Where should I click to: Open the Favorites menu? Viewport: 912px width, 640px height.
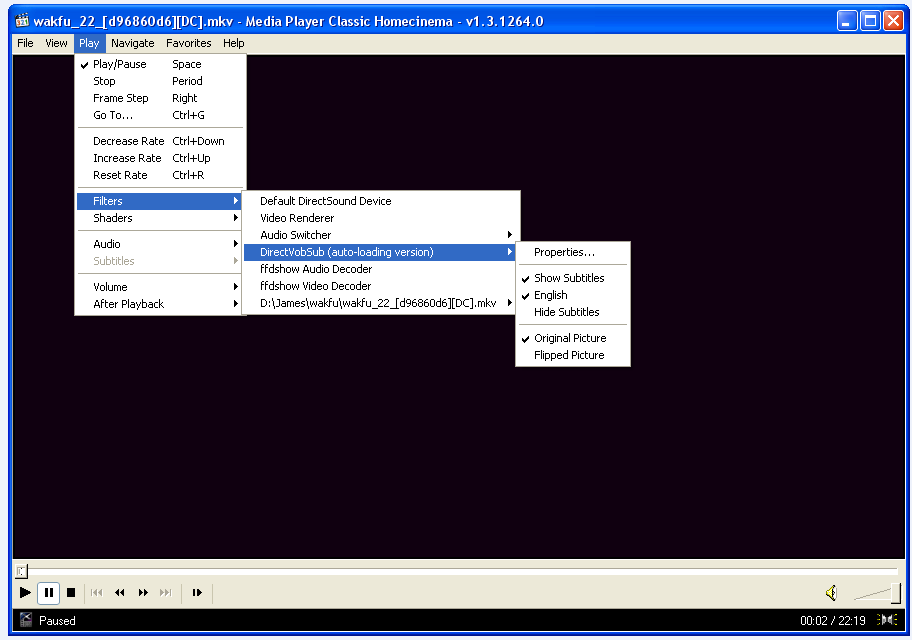[x=189, y=43]
